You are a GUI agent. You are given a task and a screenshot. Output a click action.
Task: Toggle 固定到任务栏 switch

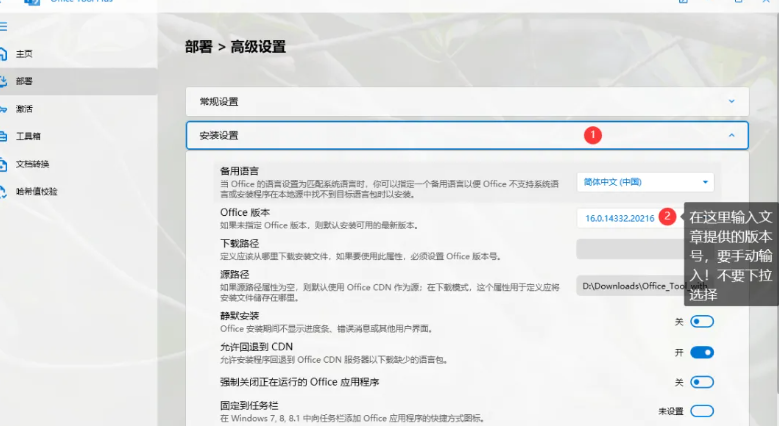[x=702, y=411]
